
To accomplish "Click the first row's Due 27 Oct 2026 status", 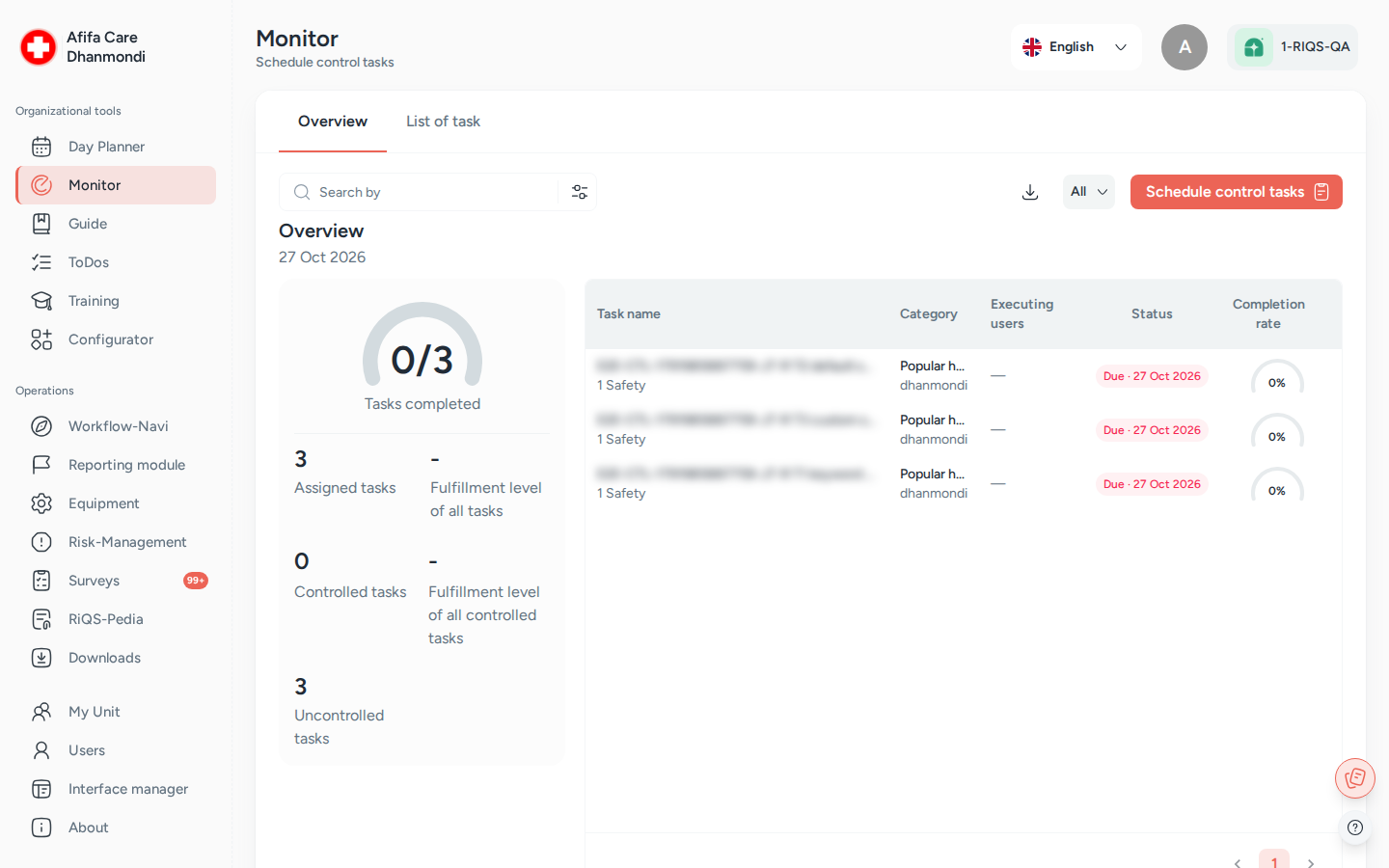I will click(1152, 376).
